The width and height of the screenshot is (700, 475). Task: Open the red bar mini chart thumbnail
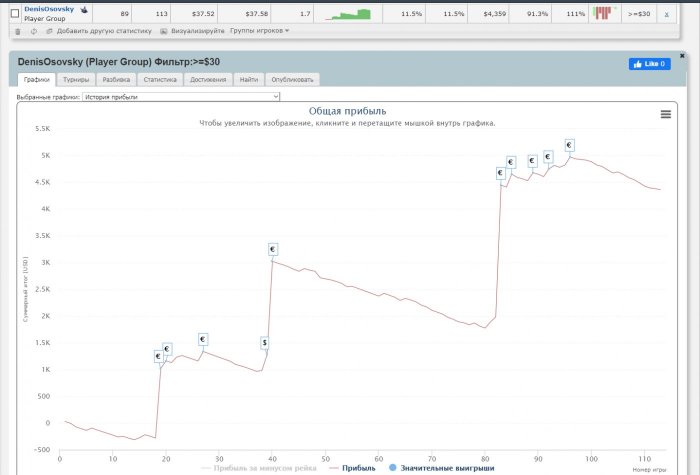pyautogui.click(x=604, y=13)
